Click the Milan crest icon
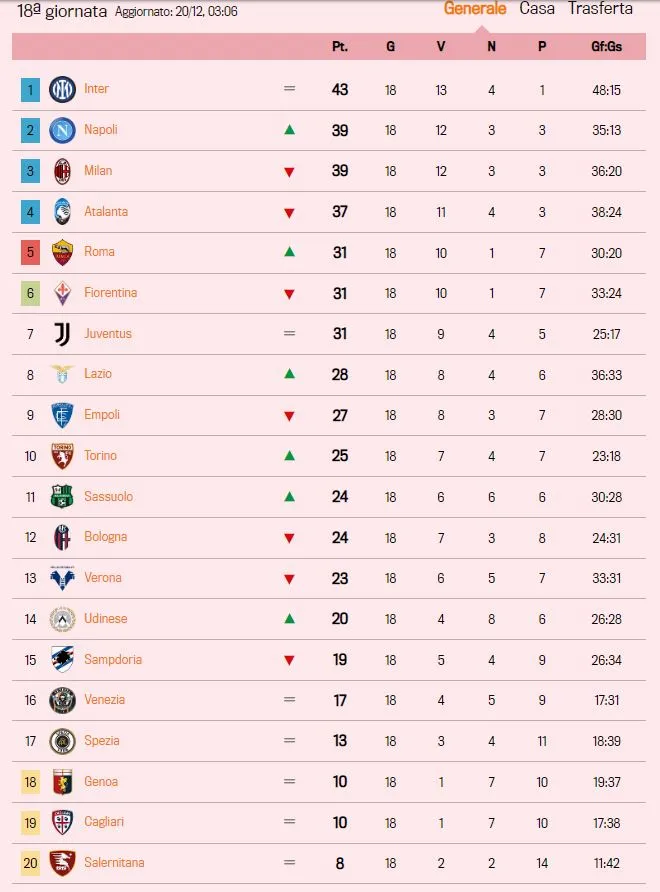Image resolution: width=660 pixels, height=892 pixels. 60,170
